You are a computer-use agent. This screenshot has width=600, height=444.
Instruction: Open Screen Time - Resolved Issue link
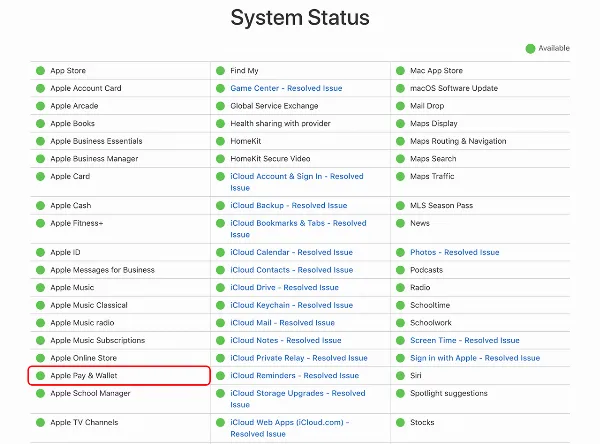(x=464, y=341)
